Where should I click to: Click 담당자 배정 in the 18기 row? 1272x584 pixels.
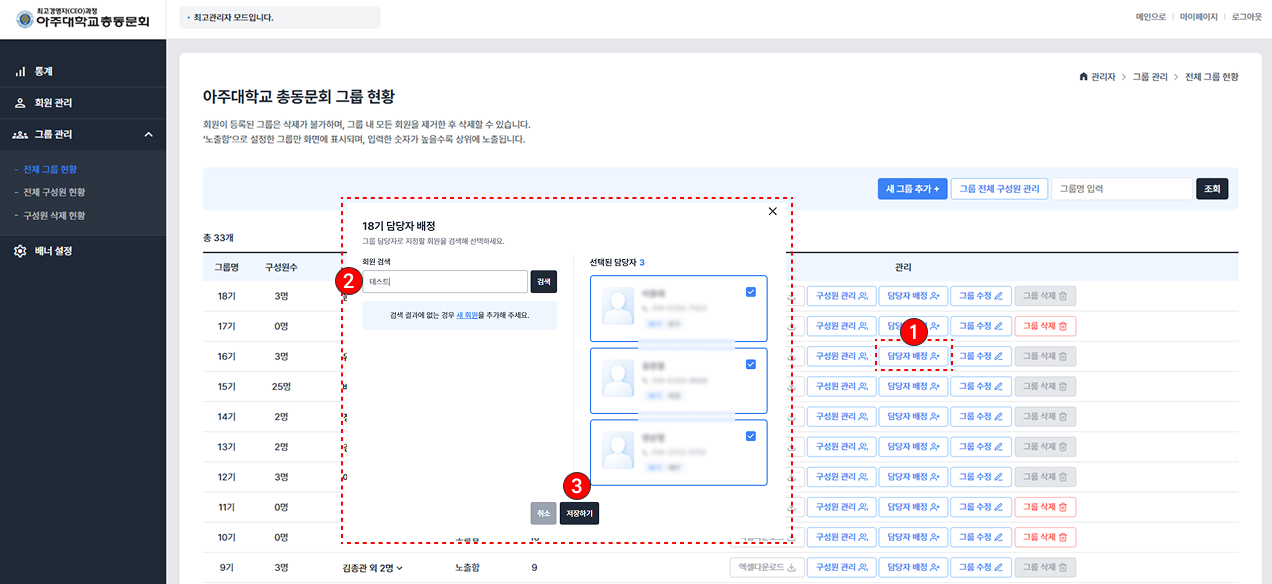pyautogui.click(x=913, y=296)
